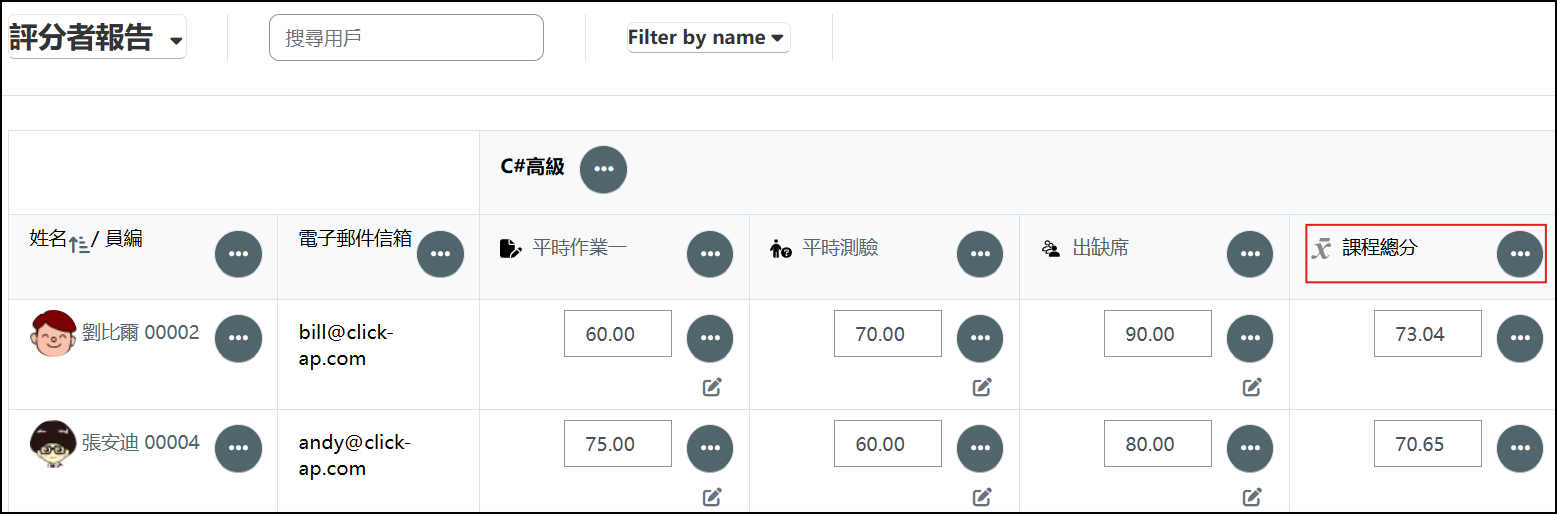
Task: Click the email andy@click-ap.com
Action: [x=354, y=455]
